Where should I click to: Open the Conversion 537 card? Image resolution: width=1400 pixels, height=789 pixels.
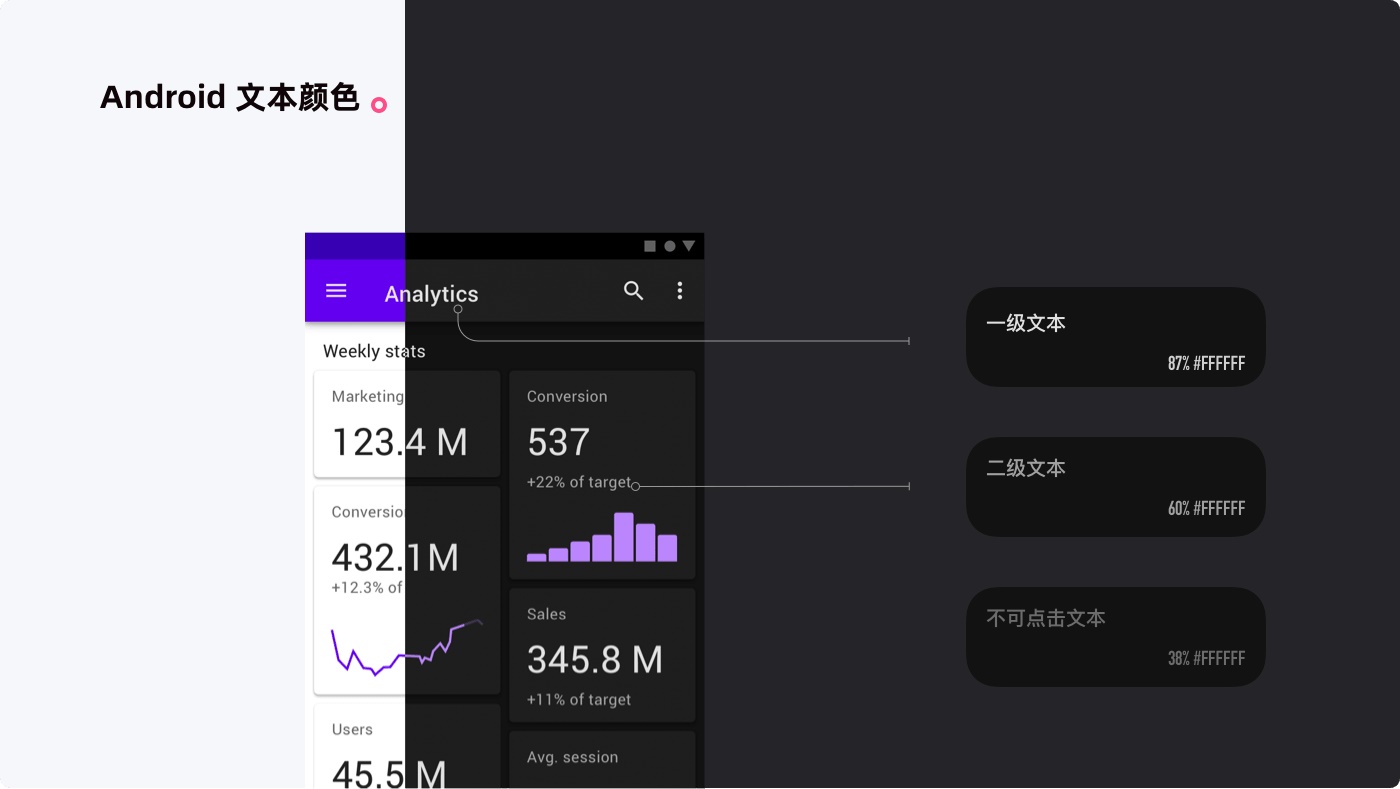(x=602, y=475)
